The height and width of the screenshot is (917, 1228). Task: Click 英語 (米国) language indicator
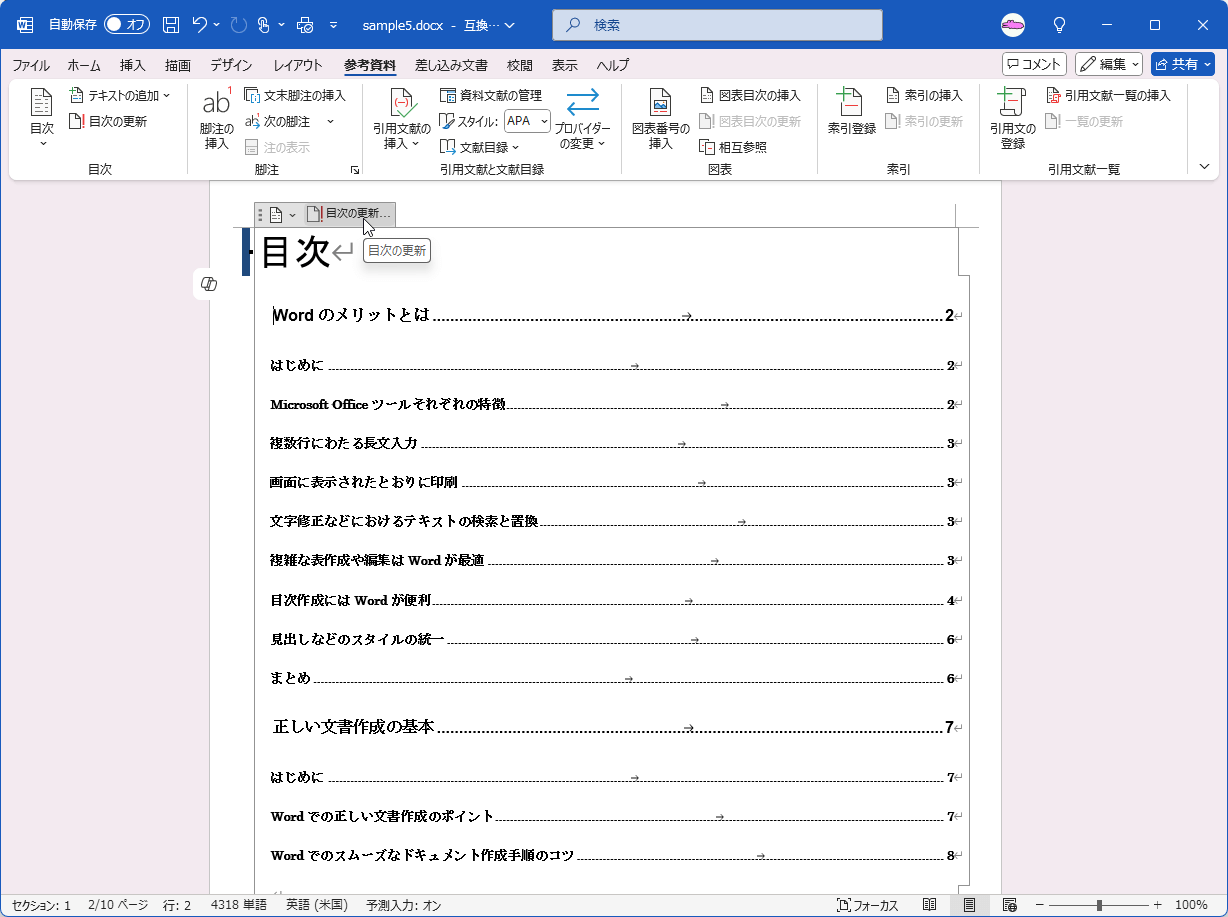tap(317, 905)
